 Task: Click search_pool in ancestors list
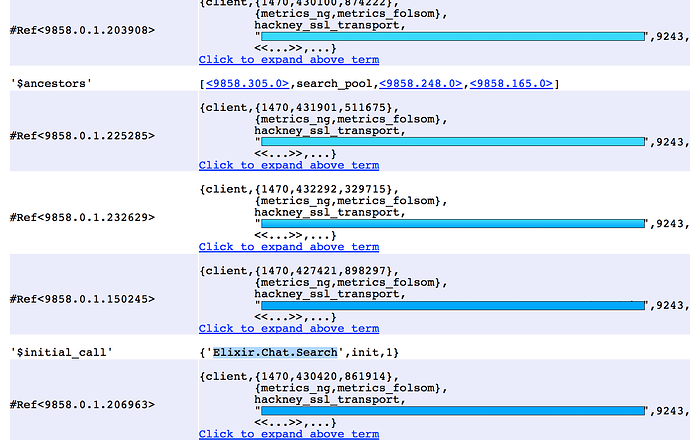click(x=334, y=84)
